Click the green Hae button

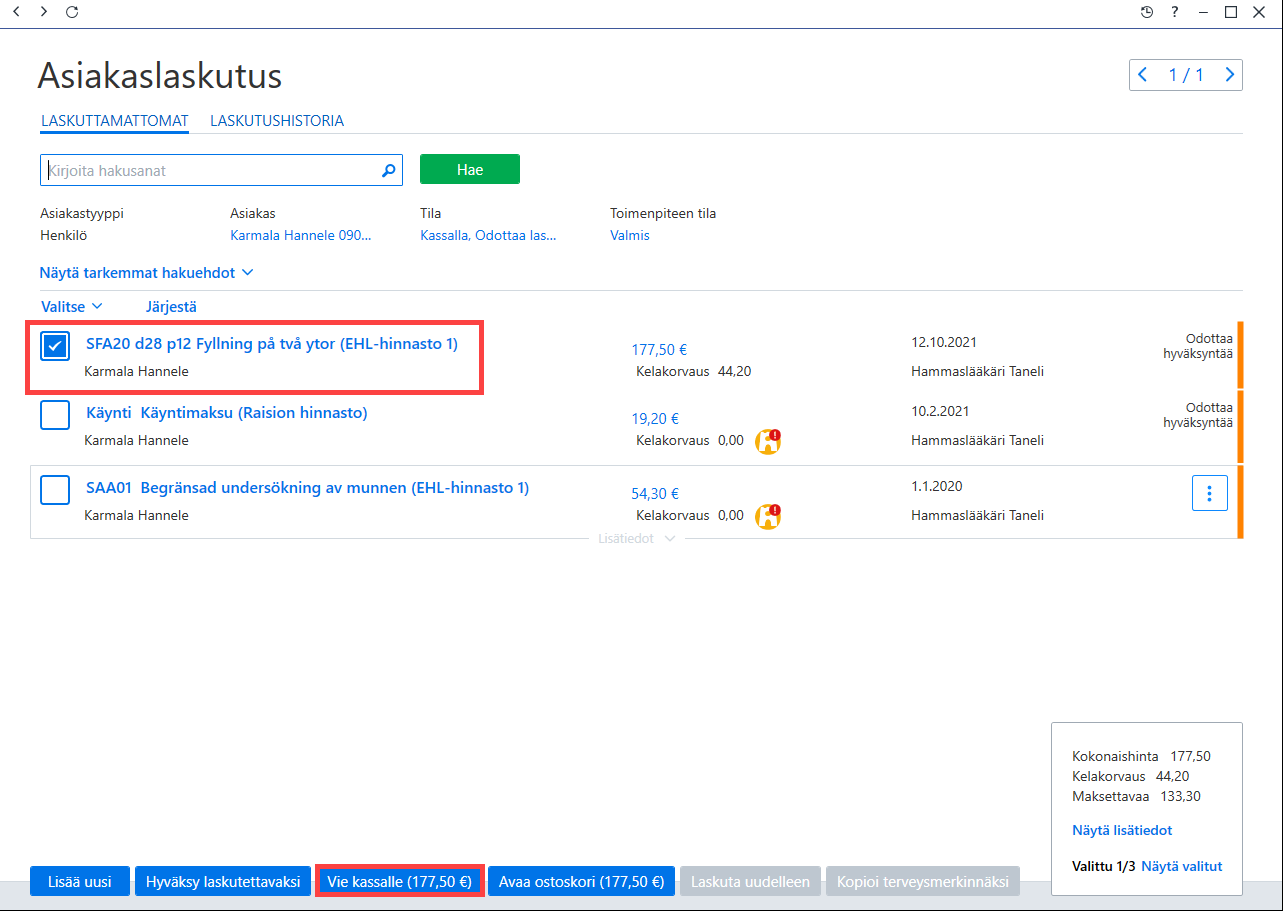click(x=470, y=169)
